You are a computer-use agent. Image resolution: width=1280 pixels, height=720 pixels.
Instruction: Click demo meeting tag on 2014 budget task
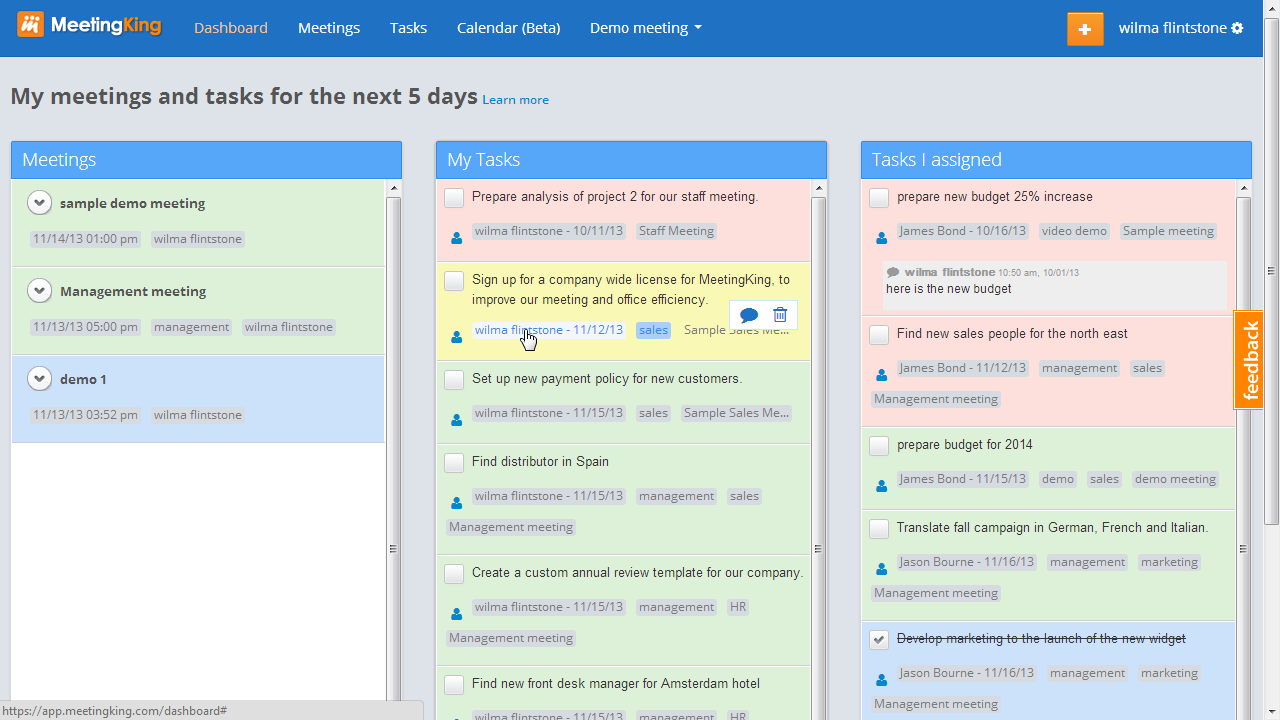[x=1175, y=479]
